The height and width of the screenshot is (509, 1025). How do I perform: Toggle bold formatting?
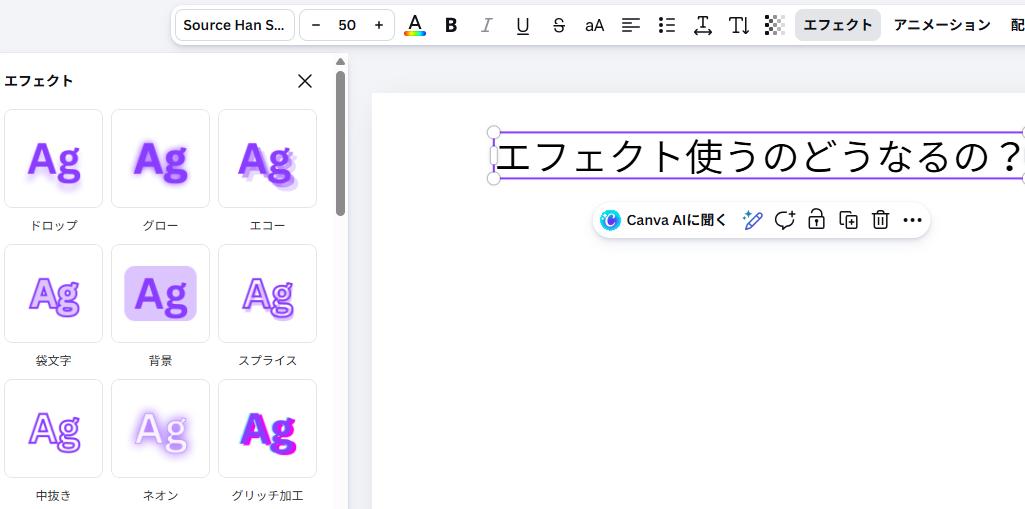(x=450, y=25)
